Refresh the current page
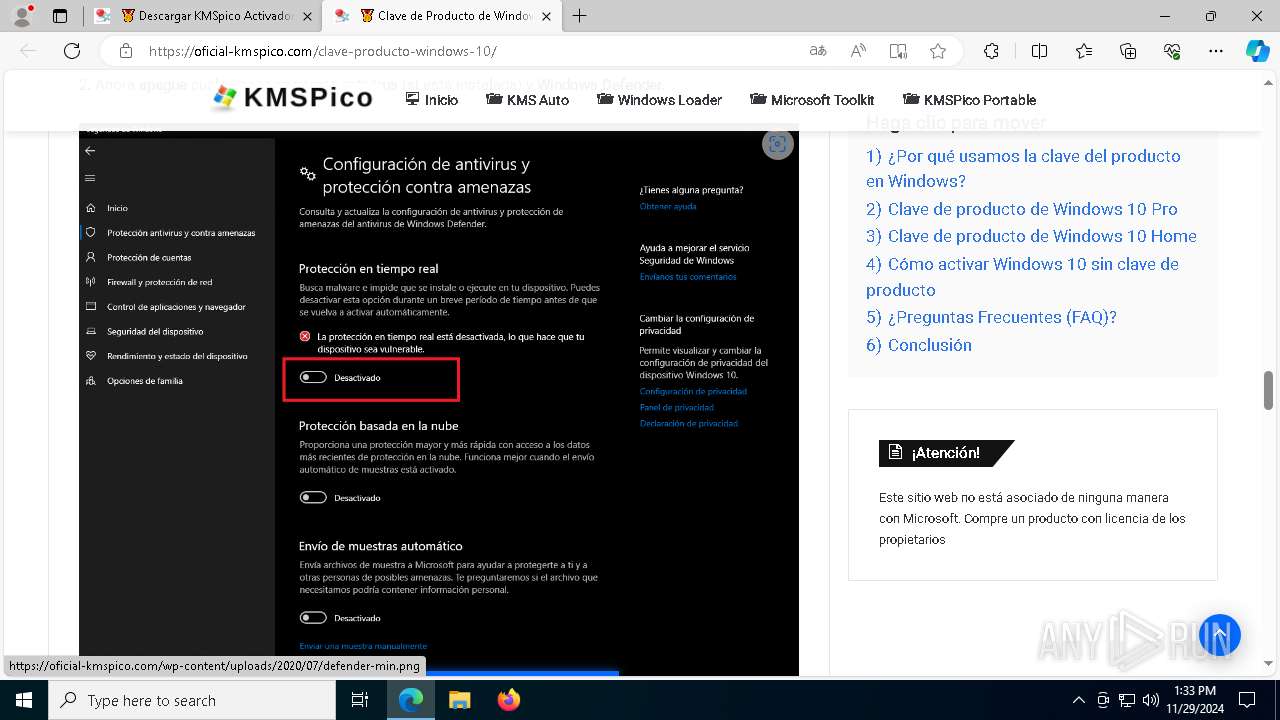 tap(72, 51)
